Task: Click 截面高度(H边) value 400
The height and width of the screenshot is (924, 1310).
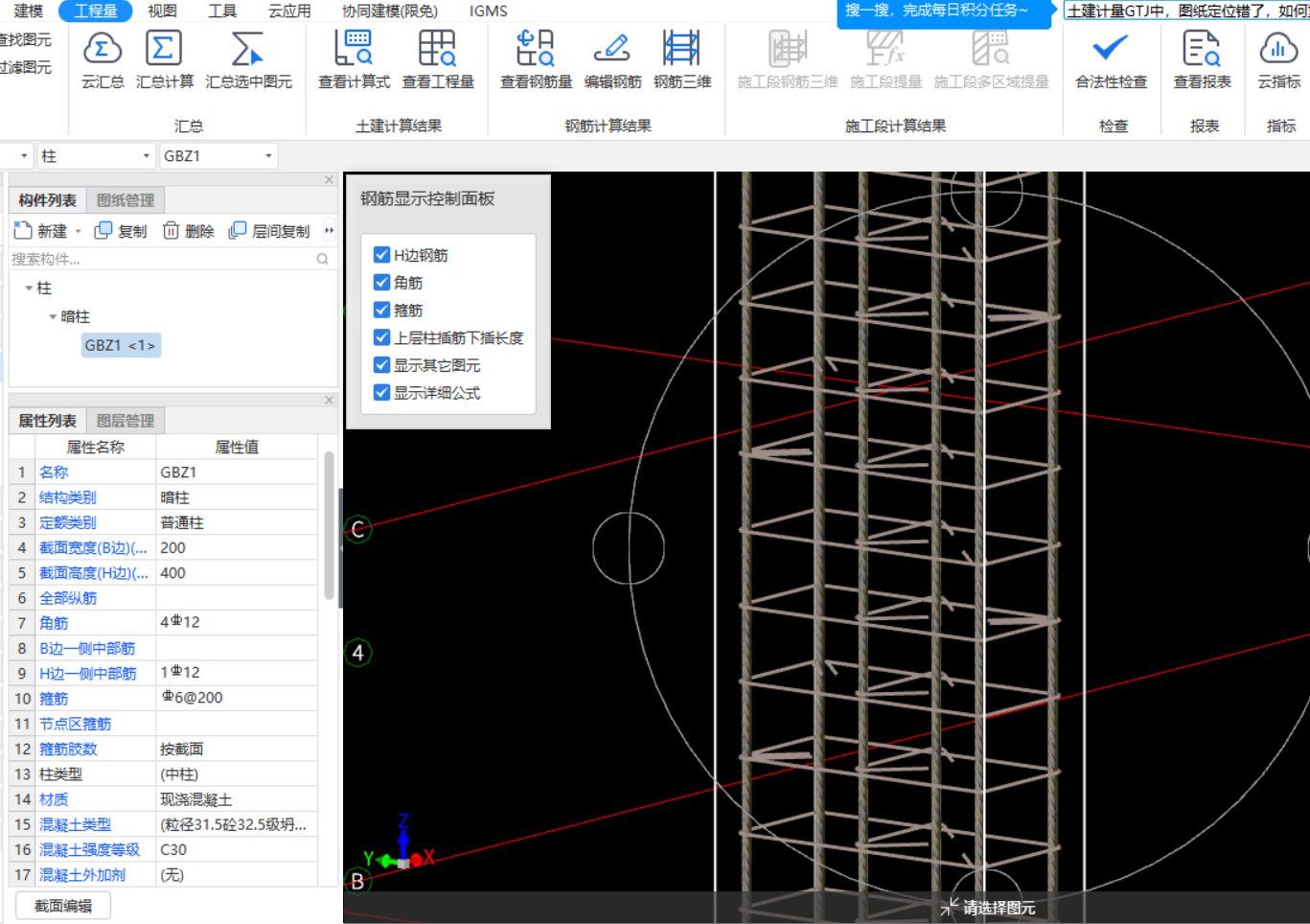Action: pyautogui.click(x=237, y=572)
